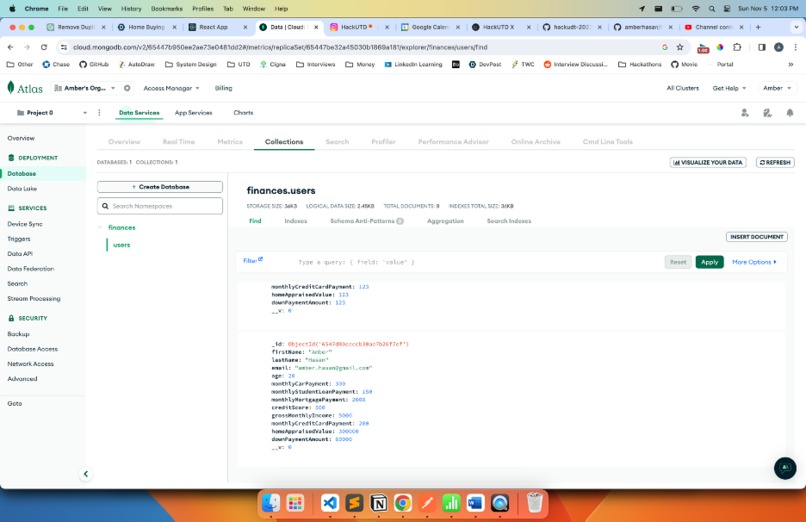Open the Aggregation tab
Viewport: 806px width, 522px height.
[x=445, y=221]
